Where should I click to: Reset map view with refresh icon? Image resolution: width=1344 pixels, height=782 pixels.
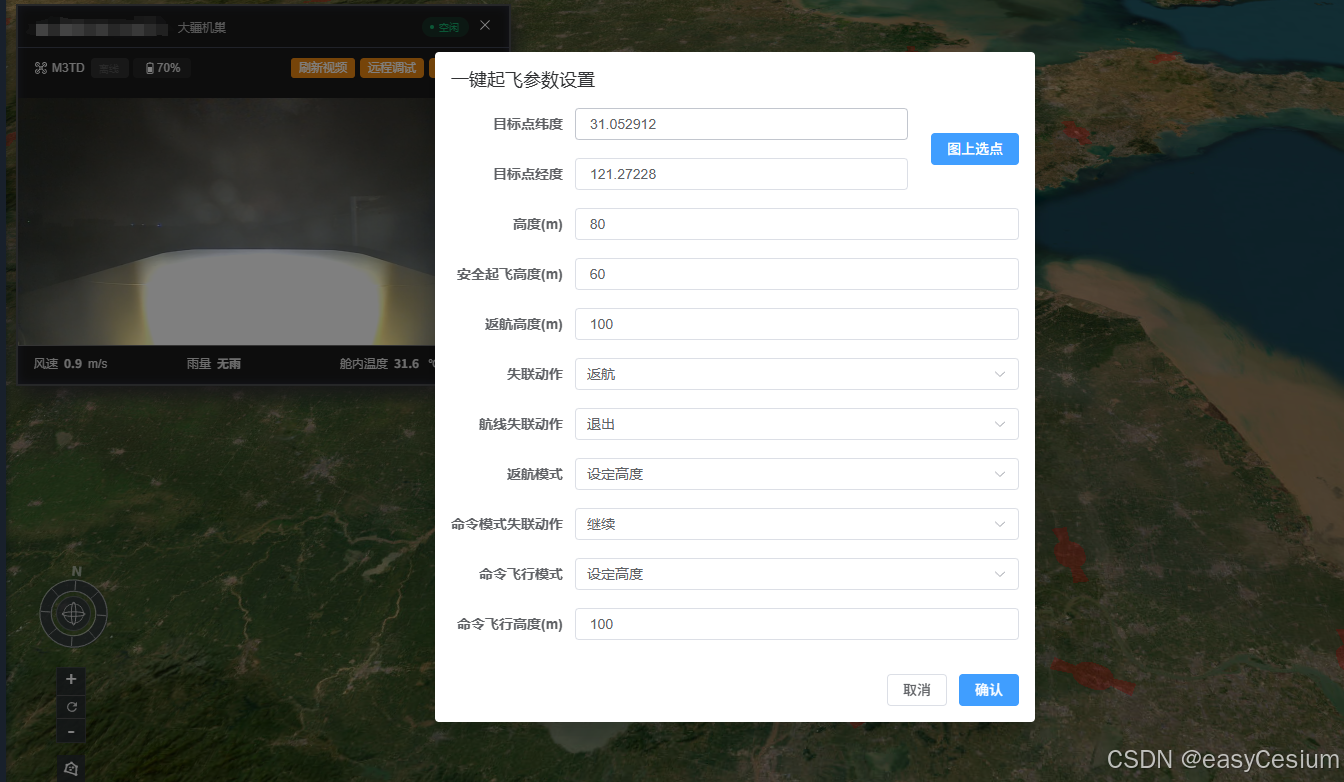(x=71, y=706)
